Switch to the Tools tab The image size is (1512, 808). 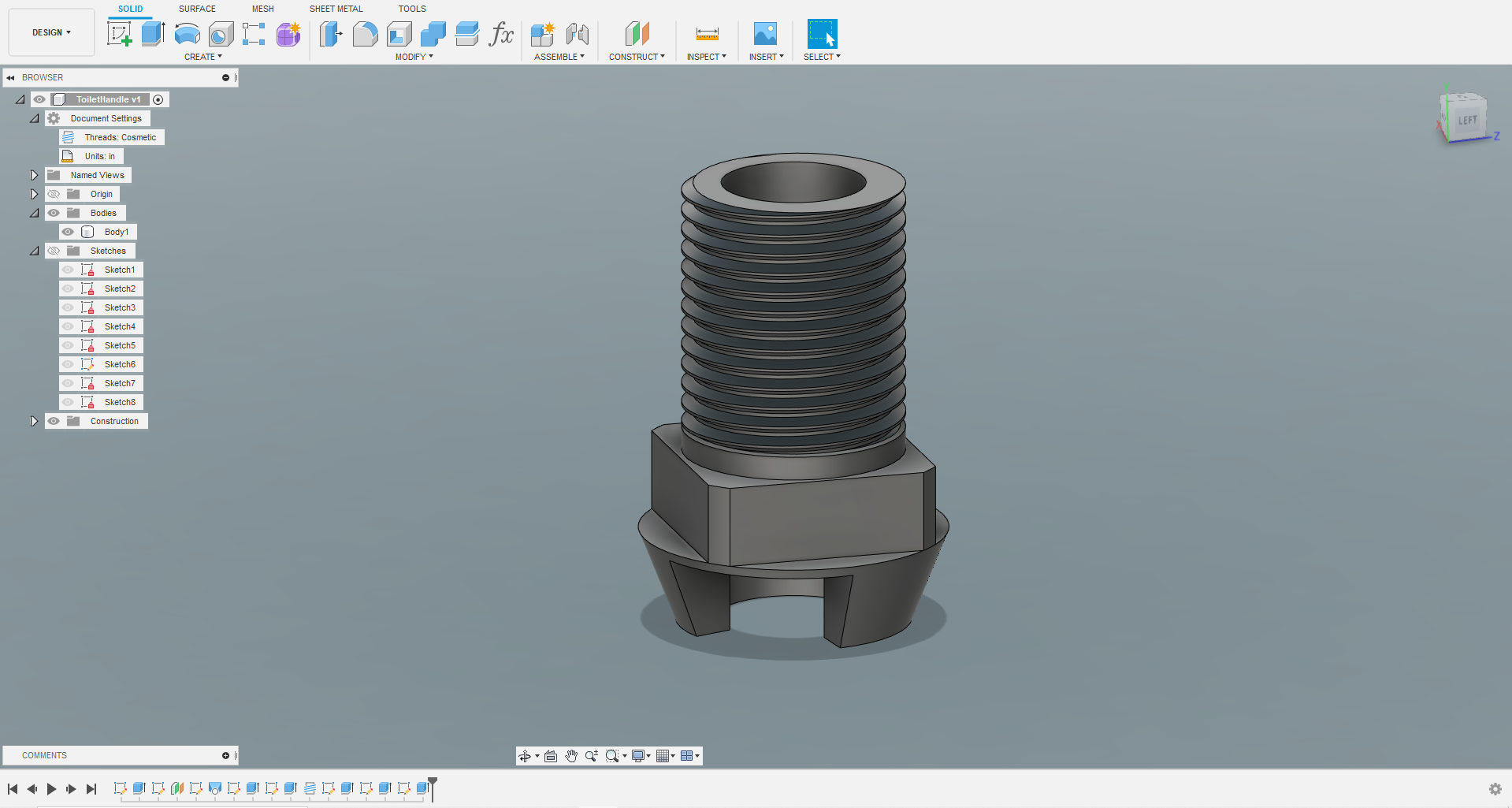pyautogui.click(x=412, y=9)
